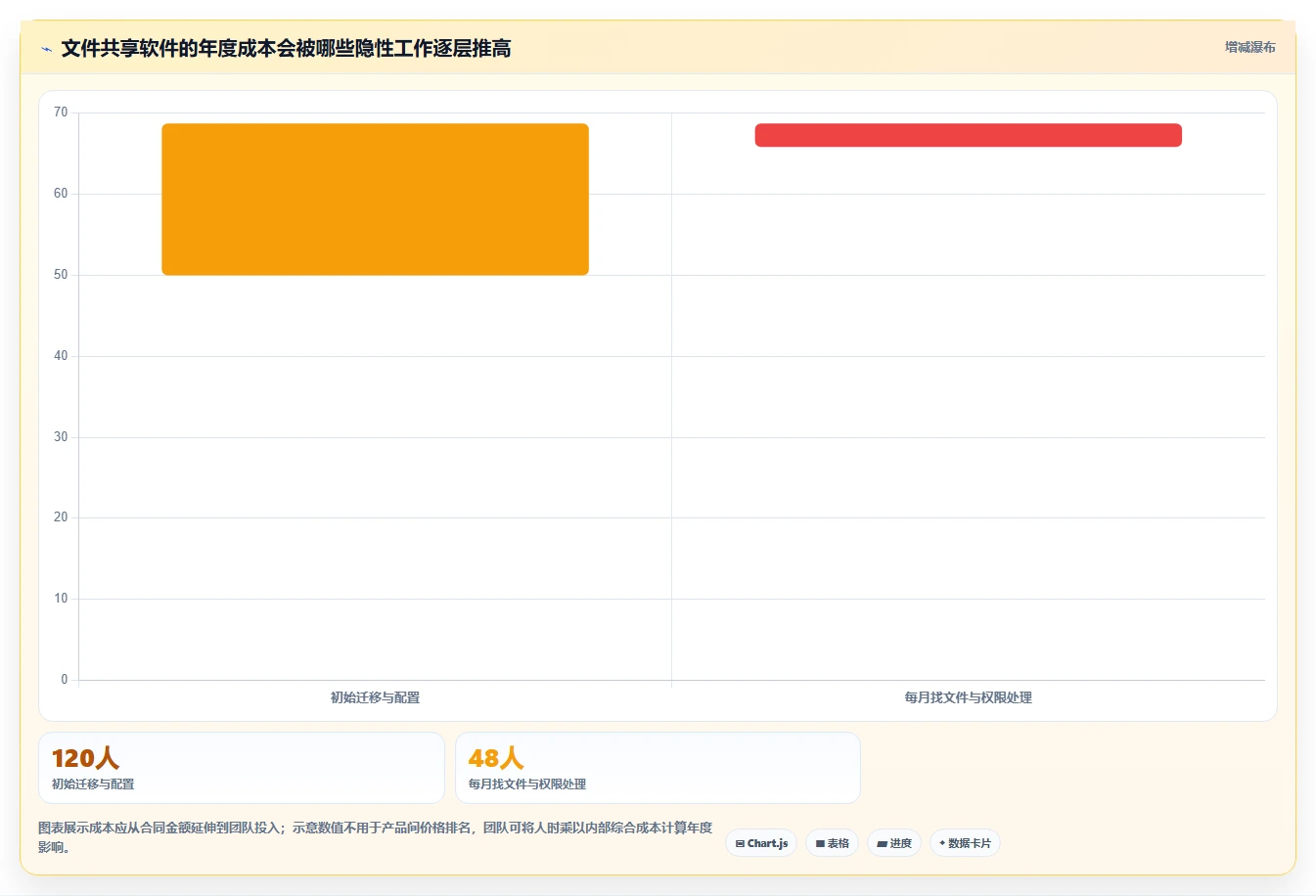The image size is (1316, 896).
Task: Click the 增减瀑布 label in header
Action: click(1249, 47)
